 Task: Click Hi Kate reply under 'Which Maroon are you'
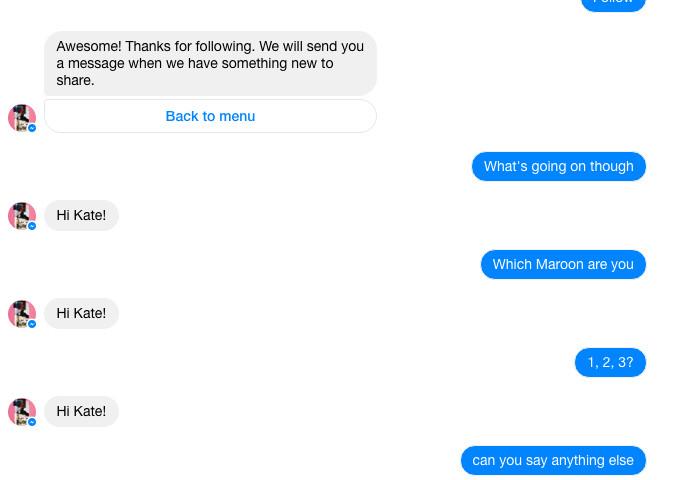click(x=81, y=313)
